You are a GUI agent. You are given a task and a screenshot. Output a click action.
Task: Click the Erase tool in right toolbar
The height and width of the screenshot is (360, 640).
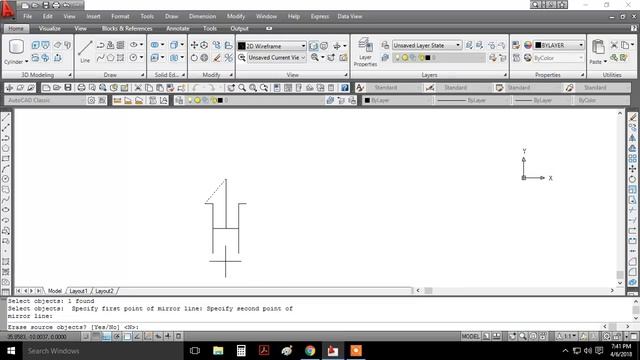[633, 118]
